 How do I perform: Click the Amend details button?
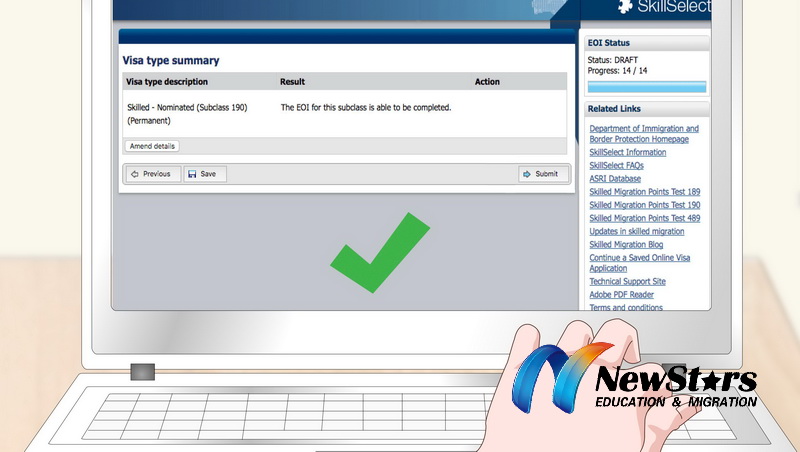tap(152, 146)
